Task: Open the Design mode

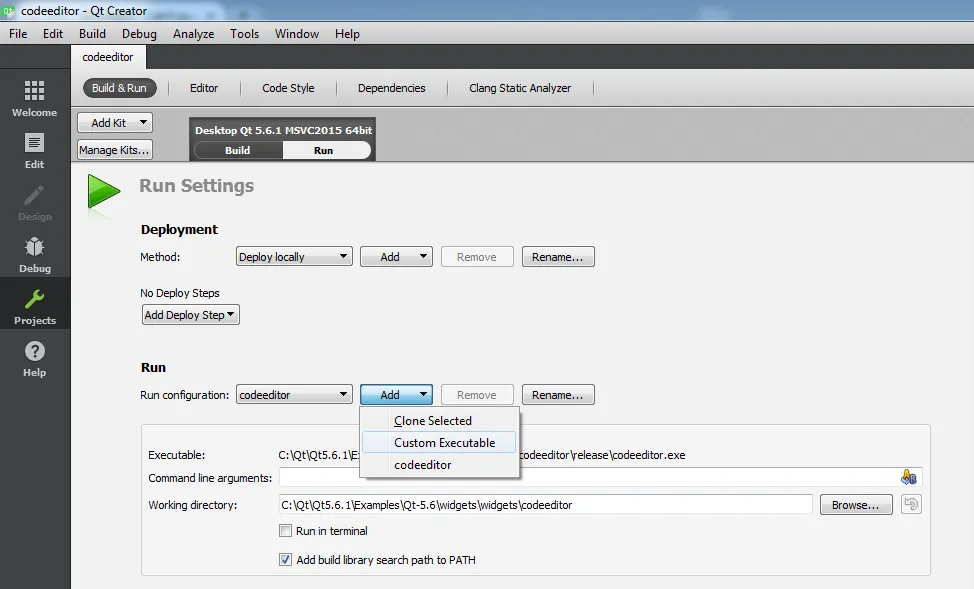Action: coord(35,203)
